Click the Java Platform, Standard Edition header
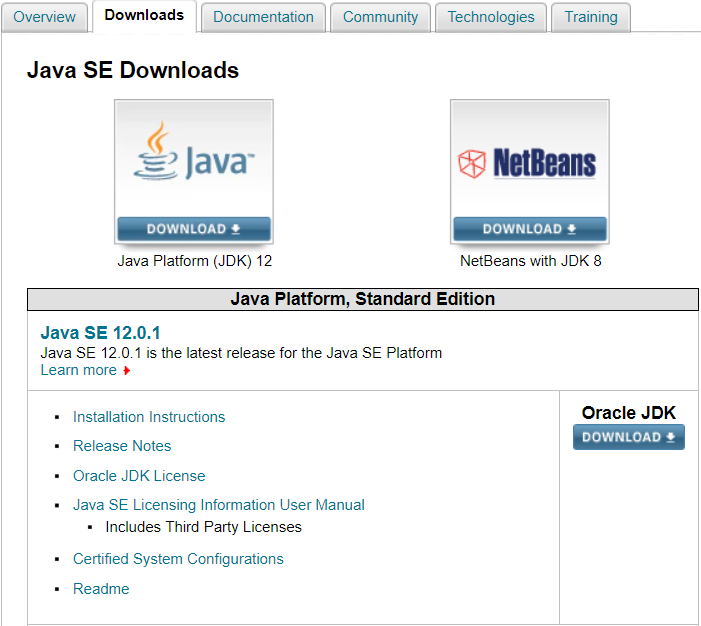The height and width of the screenshot is (626, 701). point(363,299)
